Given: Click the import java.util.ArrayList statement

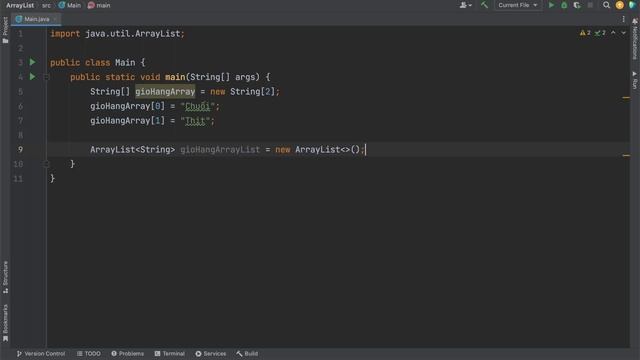Looking at the screenshot, I should coord(118,34).
